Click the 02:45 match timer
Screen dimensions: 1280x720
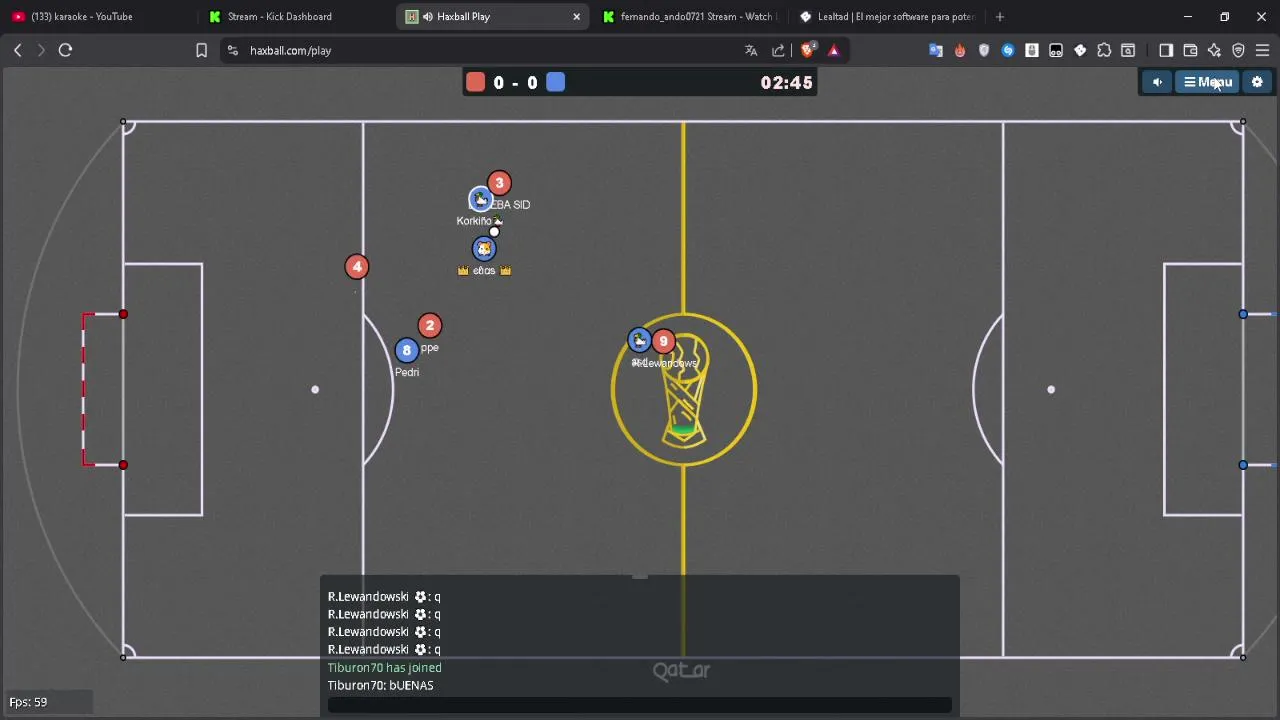click(786, 83)
